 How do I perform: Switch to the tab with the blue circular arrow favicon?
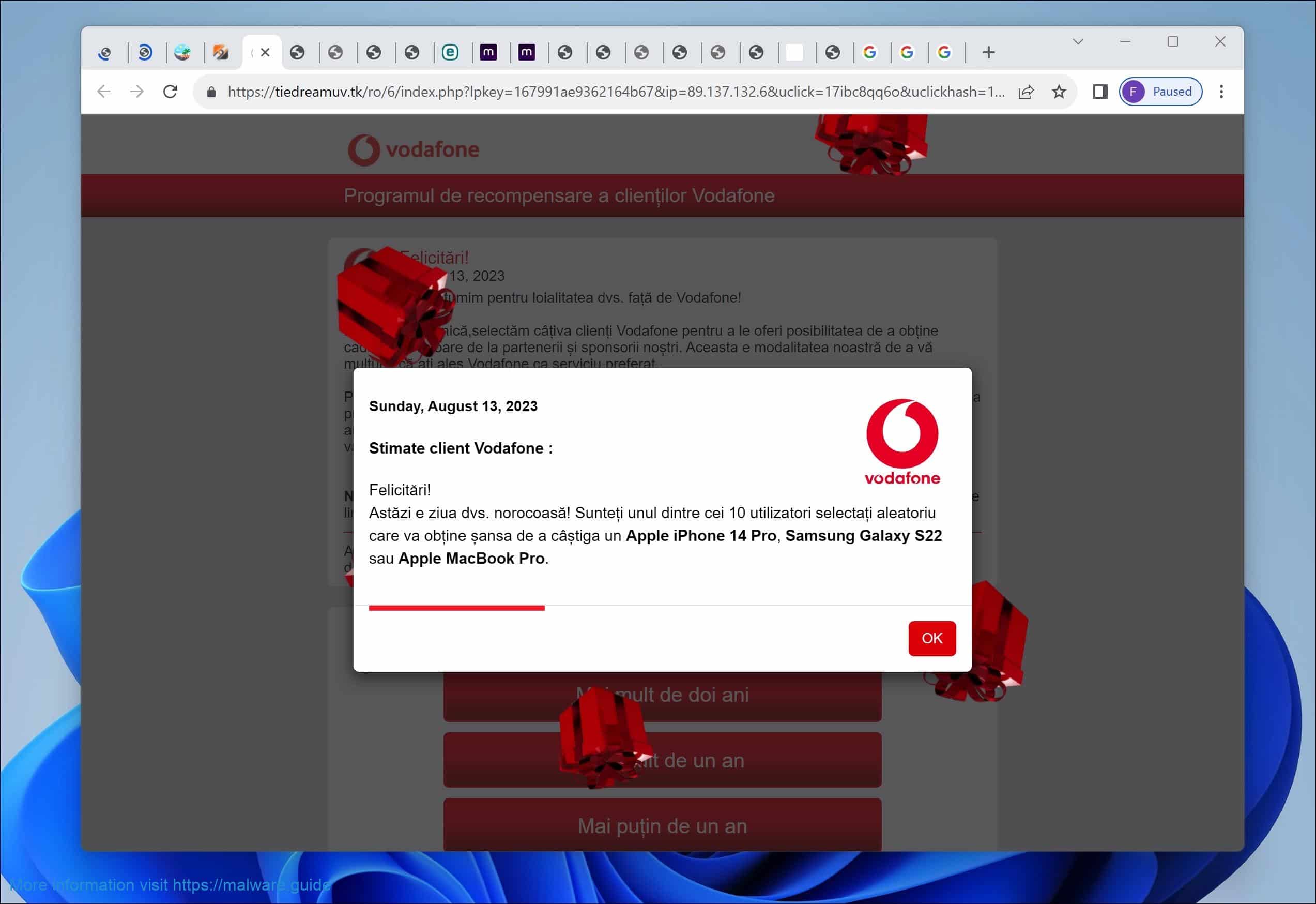tap(145, 53)
